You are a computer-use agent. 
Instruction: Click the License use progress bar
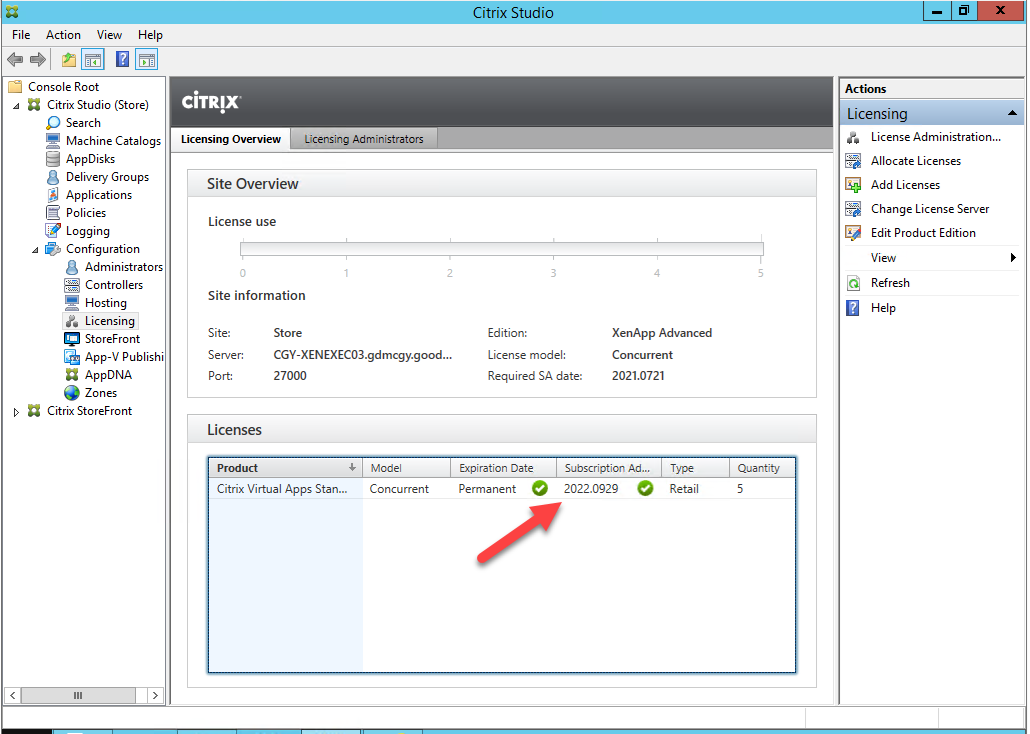pos(502,249)
